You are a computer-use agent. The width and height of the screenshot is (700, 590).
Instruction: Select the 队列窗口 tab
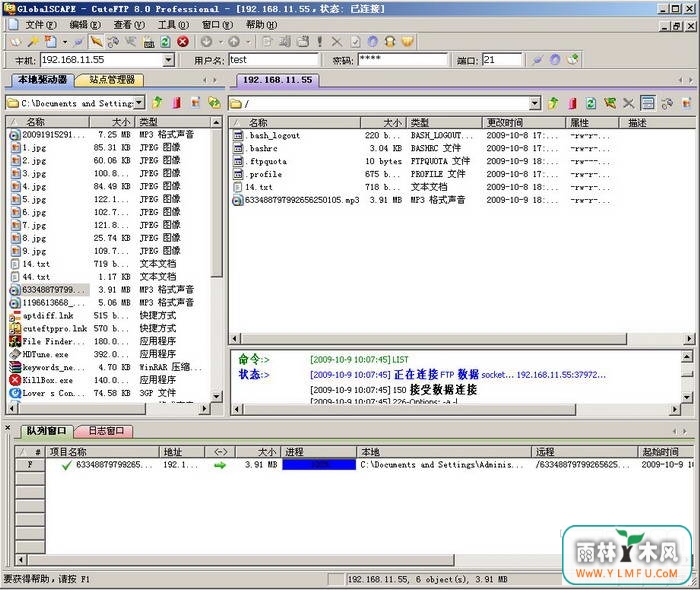point(46,431)
